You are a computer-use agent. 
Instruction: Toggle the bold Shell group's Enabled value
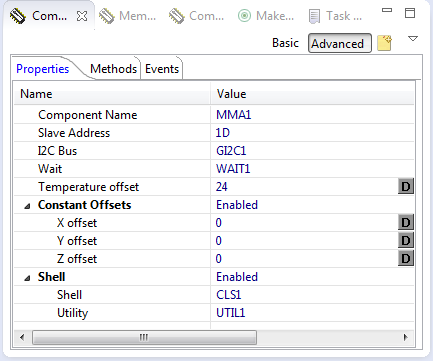pos(237,277)
